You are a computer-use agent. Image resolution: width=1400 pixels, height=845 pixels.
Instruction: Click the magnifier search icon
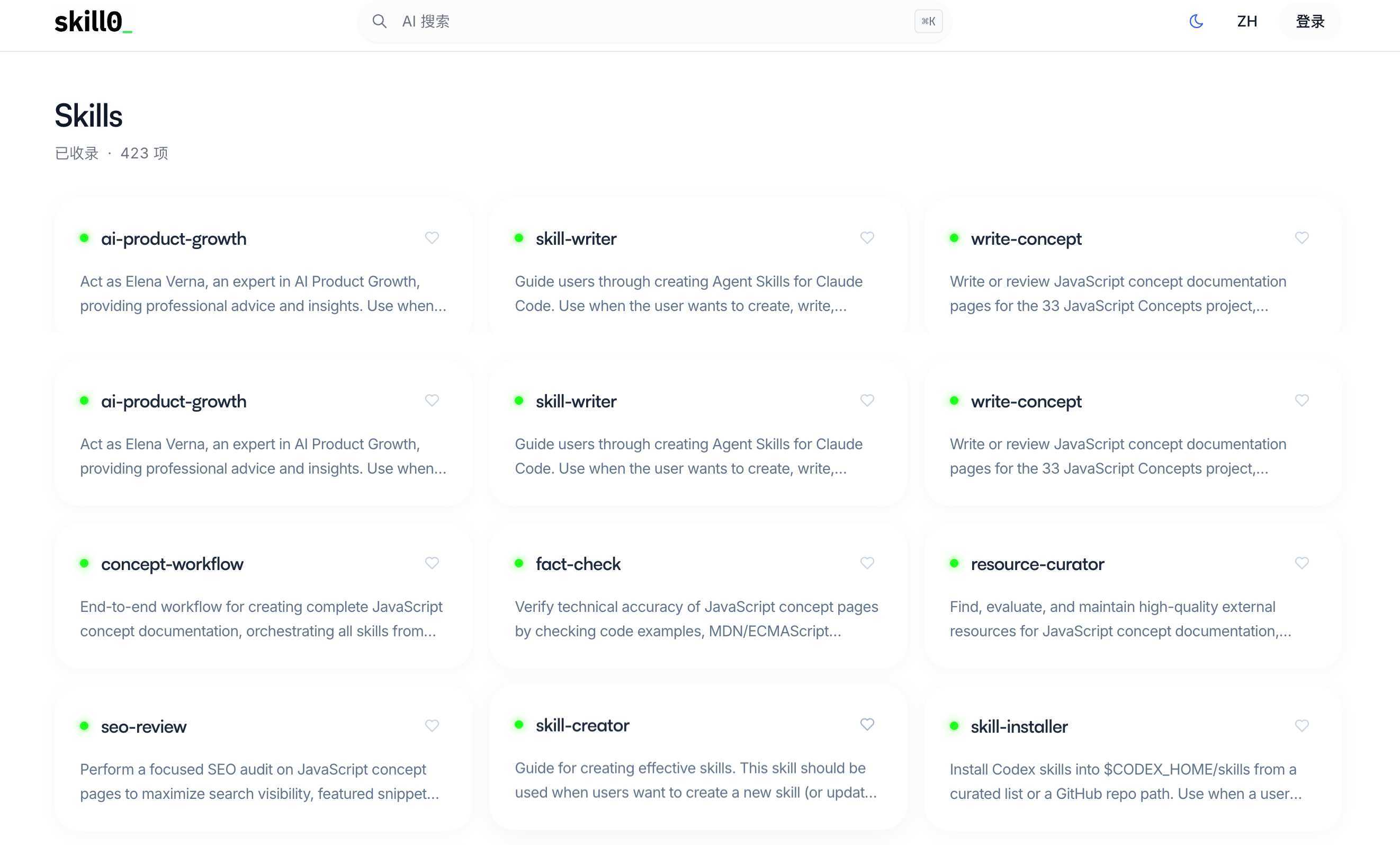[380, 22]
